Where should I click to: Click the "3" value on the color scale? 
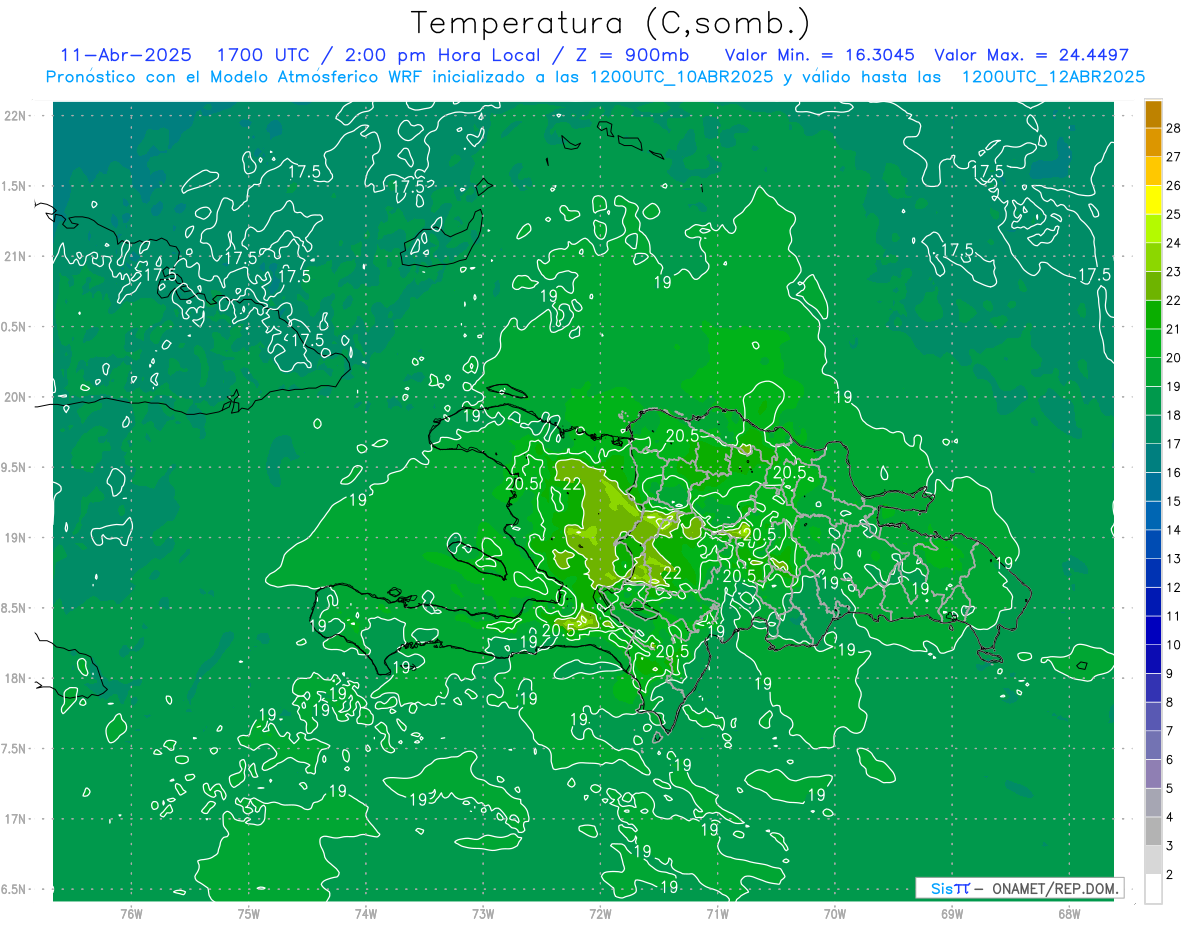[1171, 846]
